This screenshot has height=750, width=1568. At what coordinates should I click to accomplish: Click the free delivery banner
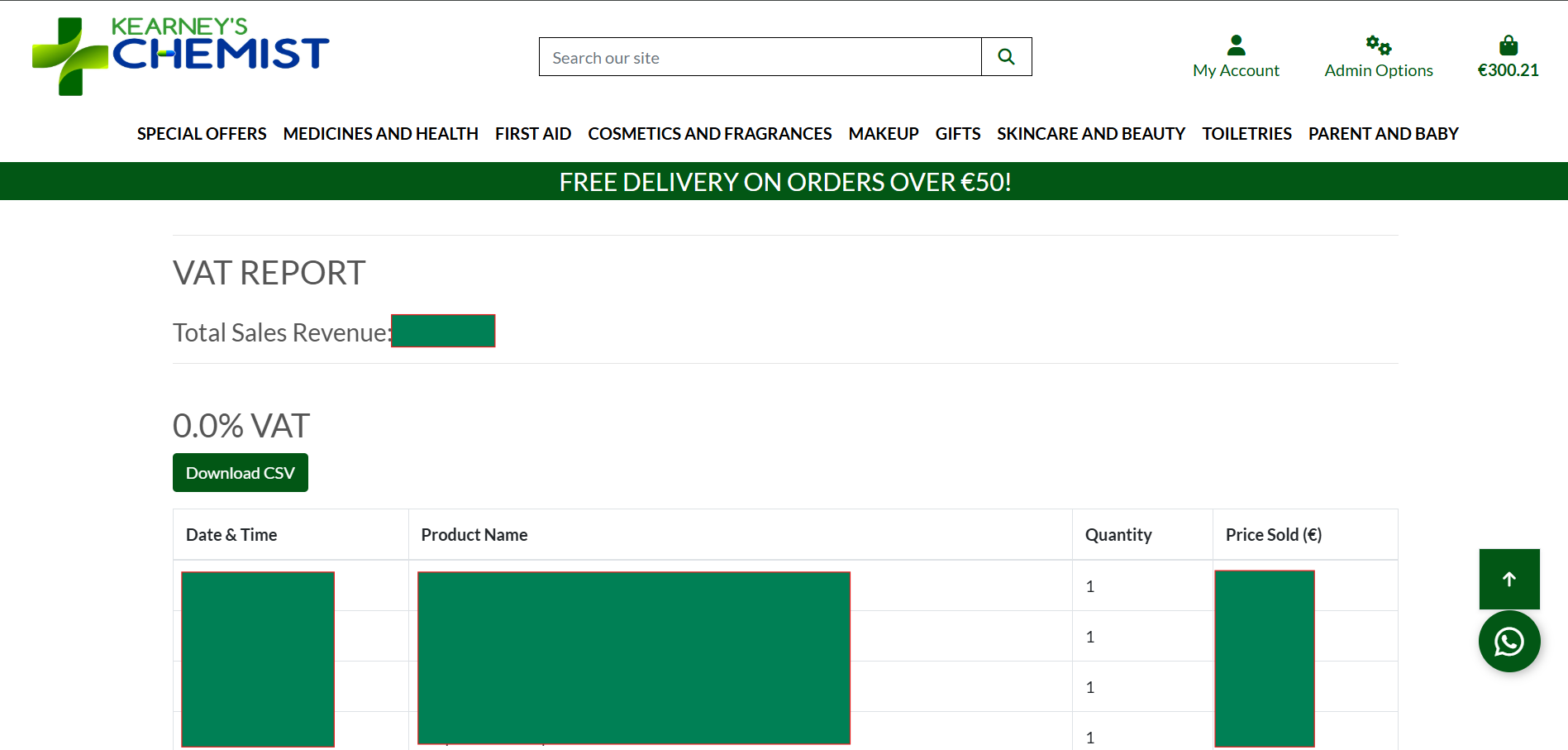(x=784, y=181)
